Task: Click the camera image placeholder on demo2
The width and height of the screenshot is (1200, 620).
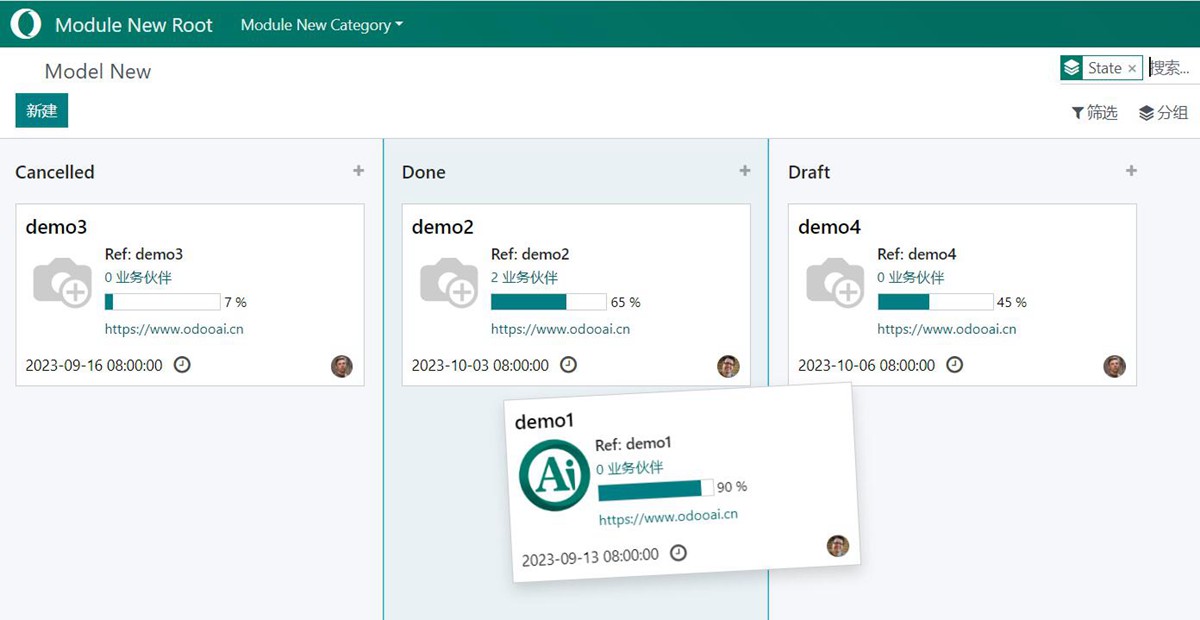Action: 449,282
